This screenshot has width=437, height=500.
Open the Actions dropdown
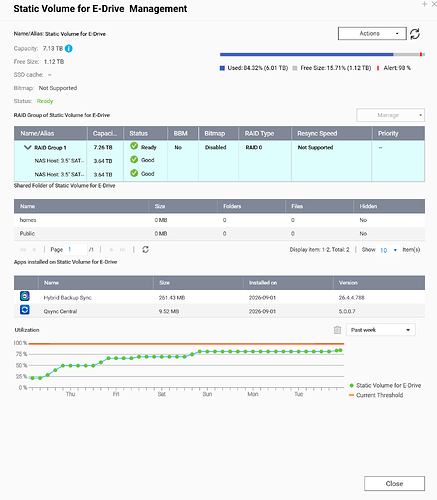(372, 34)
